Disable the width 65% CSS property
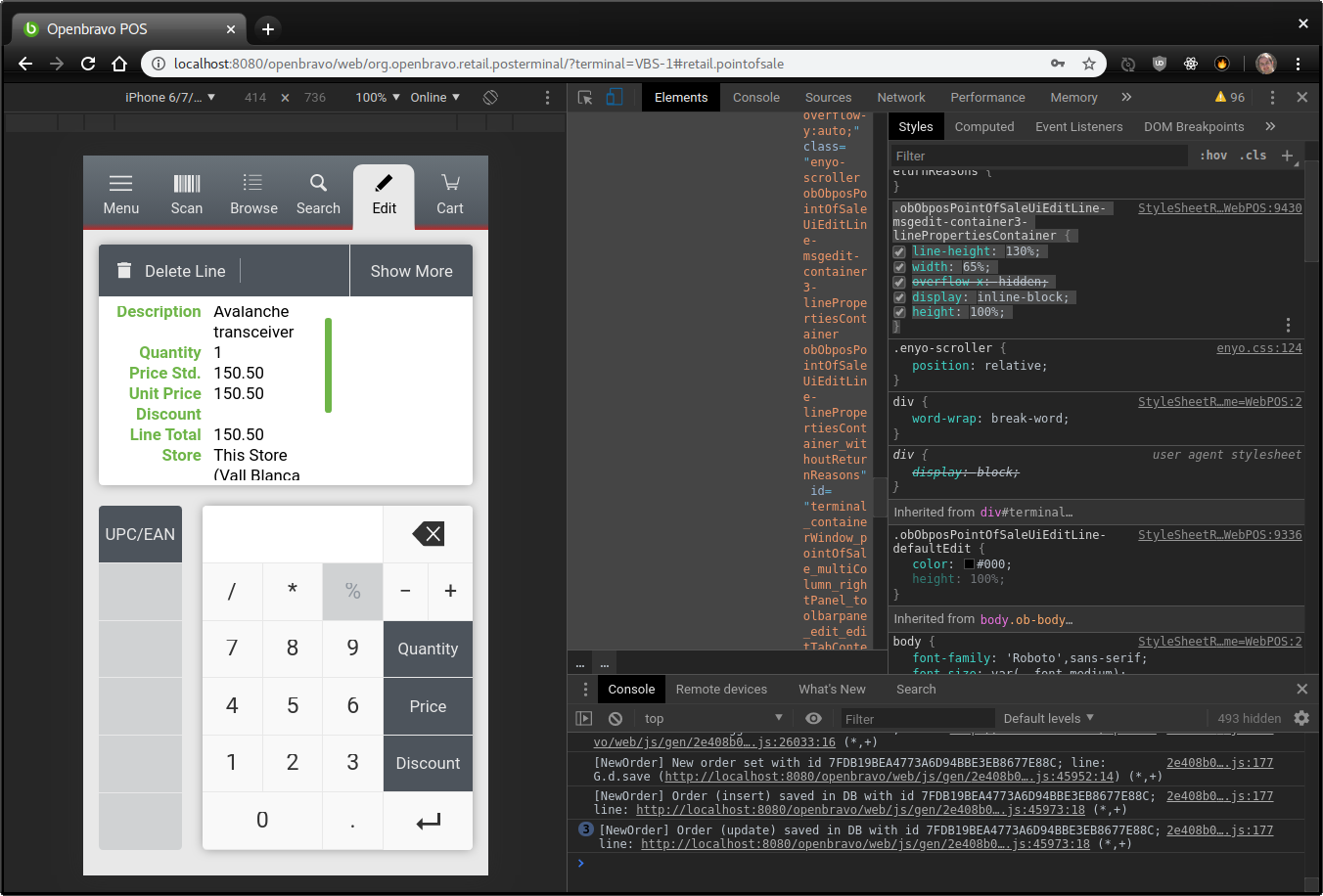 pyautogui.click(x=899, y=267)
